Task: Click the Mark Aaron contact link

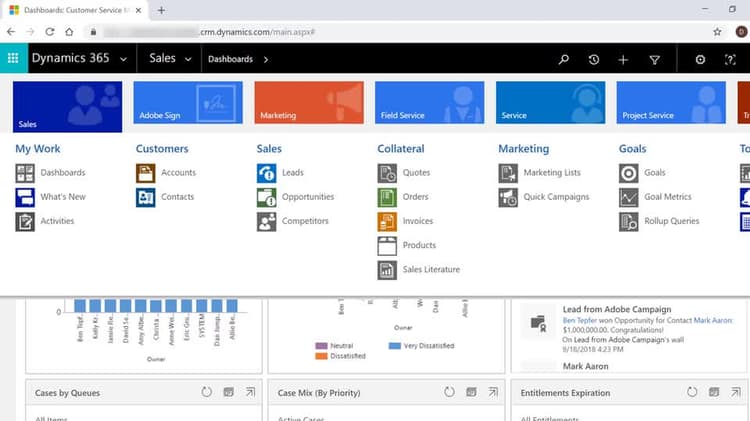Action: point(712,320)
